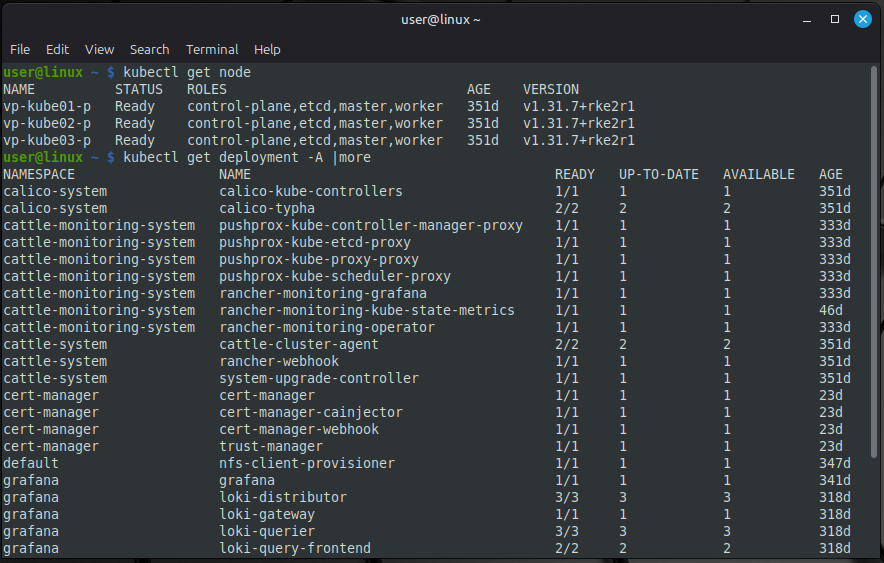Open the View menu
The height and width of the screenshot is (563, 884).
(x=99, y=49)
